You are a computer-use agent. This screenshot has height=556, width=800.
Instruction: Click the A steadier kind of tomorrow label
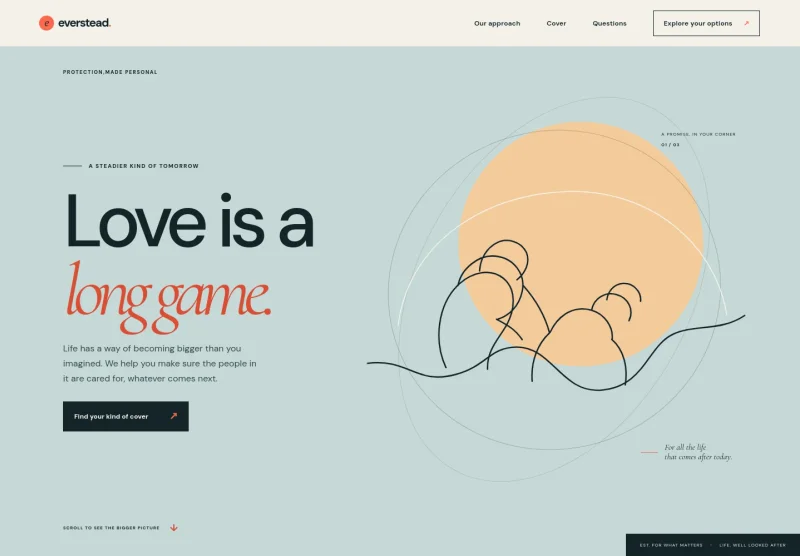pos(143,166)
